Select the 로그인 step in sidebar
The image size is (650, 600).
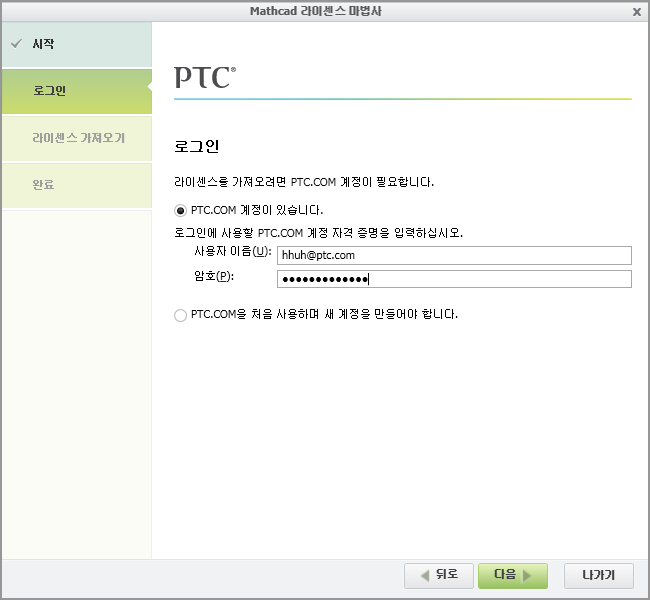click(x=77, y=91)
